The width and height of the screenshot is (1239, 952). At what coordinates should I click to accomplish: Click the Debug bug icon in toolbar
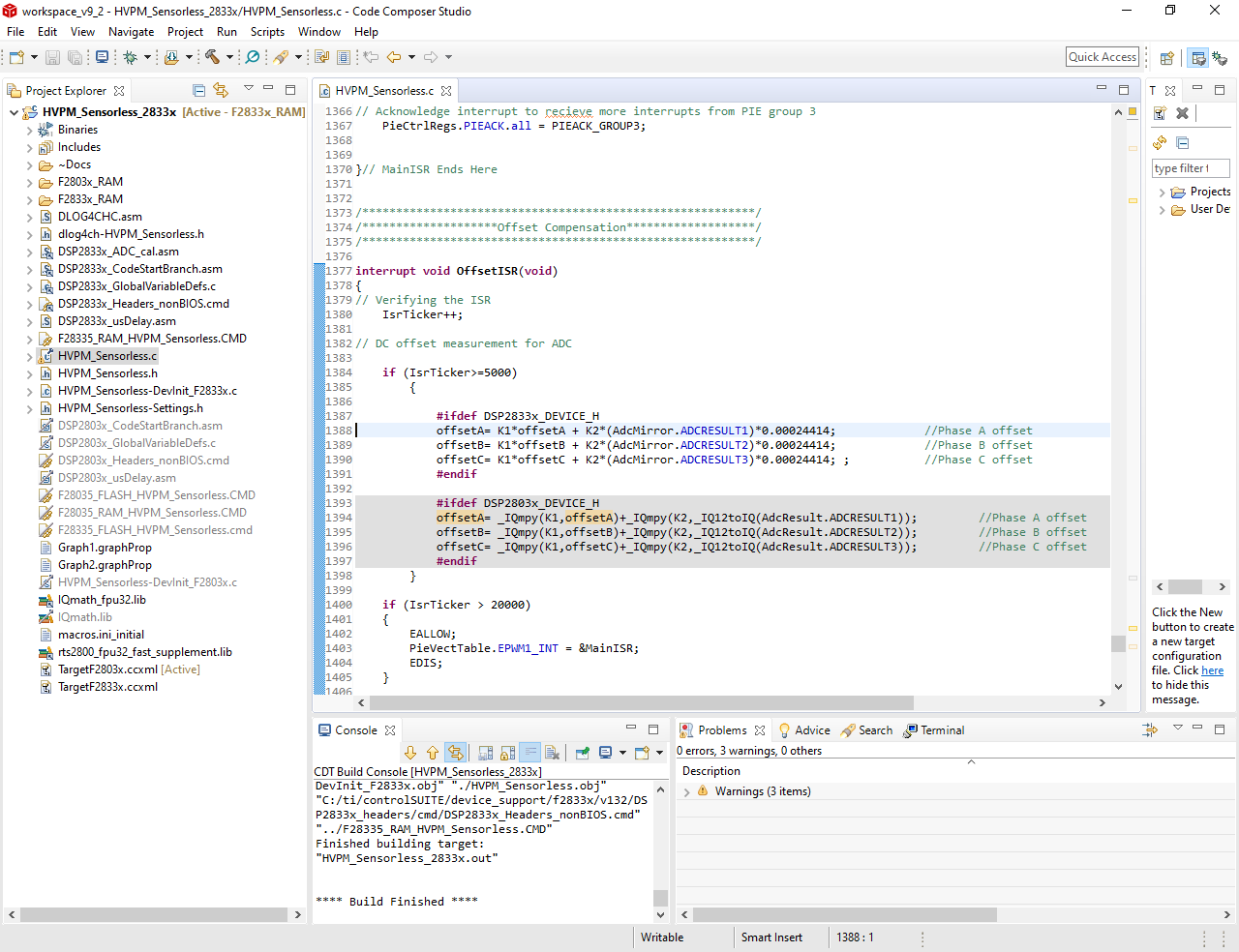[x=131, y=57]
